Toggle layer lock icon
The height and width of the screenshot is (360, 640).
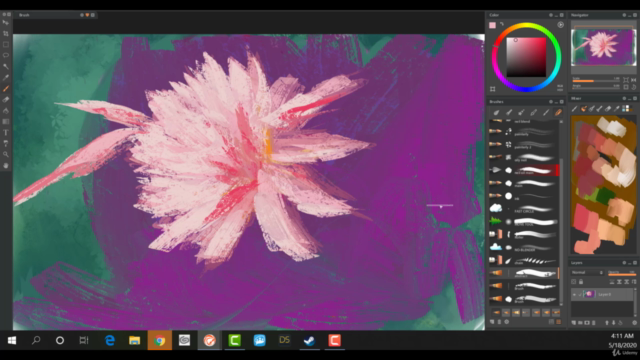click(x=581, y=282)
